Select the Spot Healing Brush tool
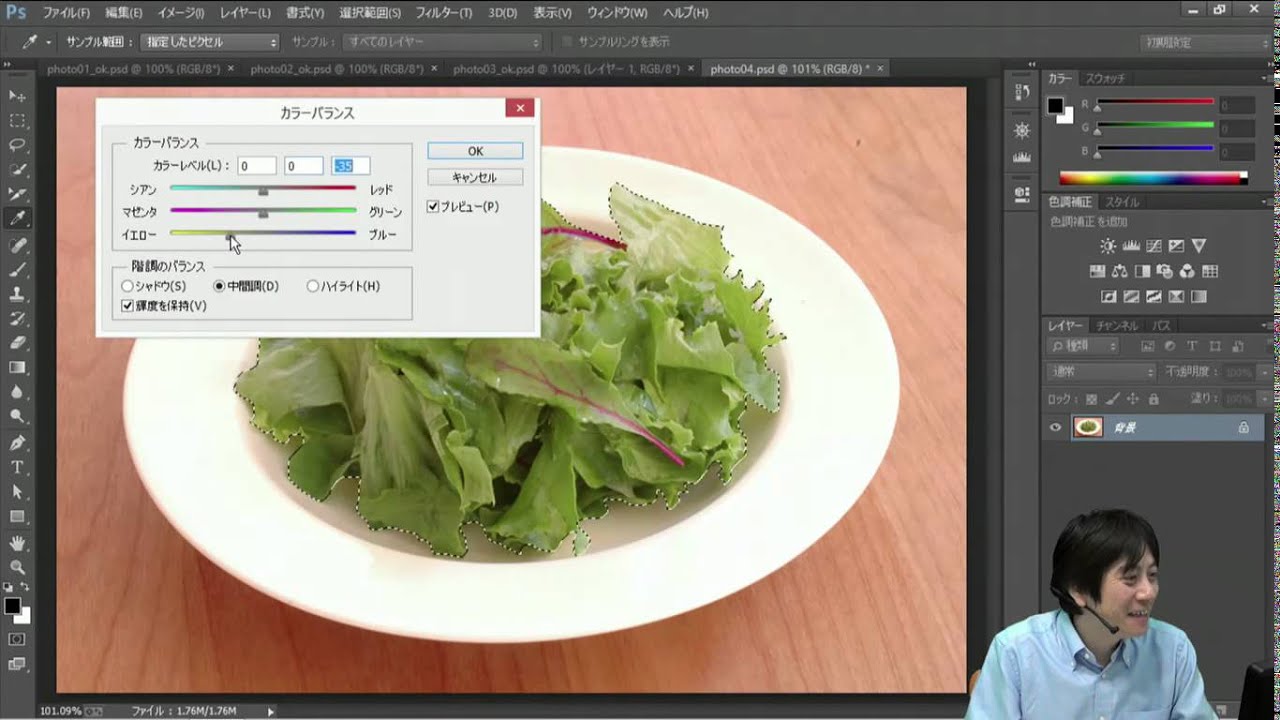The image size is (1280, 720). (17, 245)
